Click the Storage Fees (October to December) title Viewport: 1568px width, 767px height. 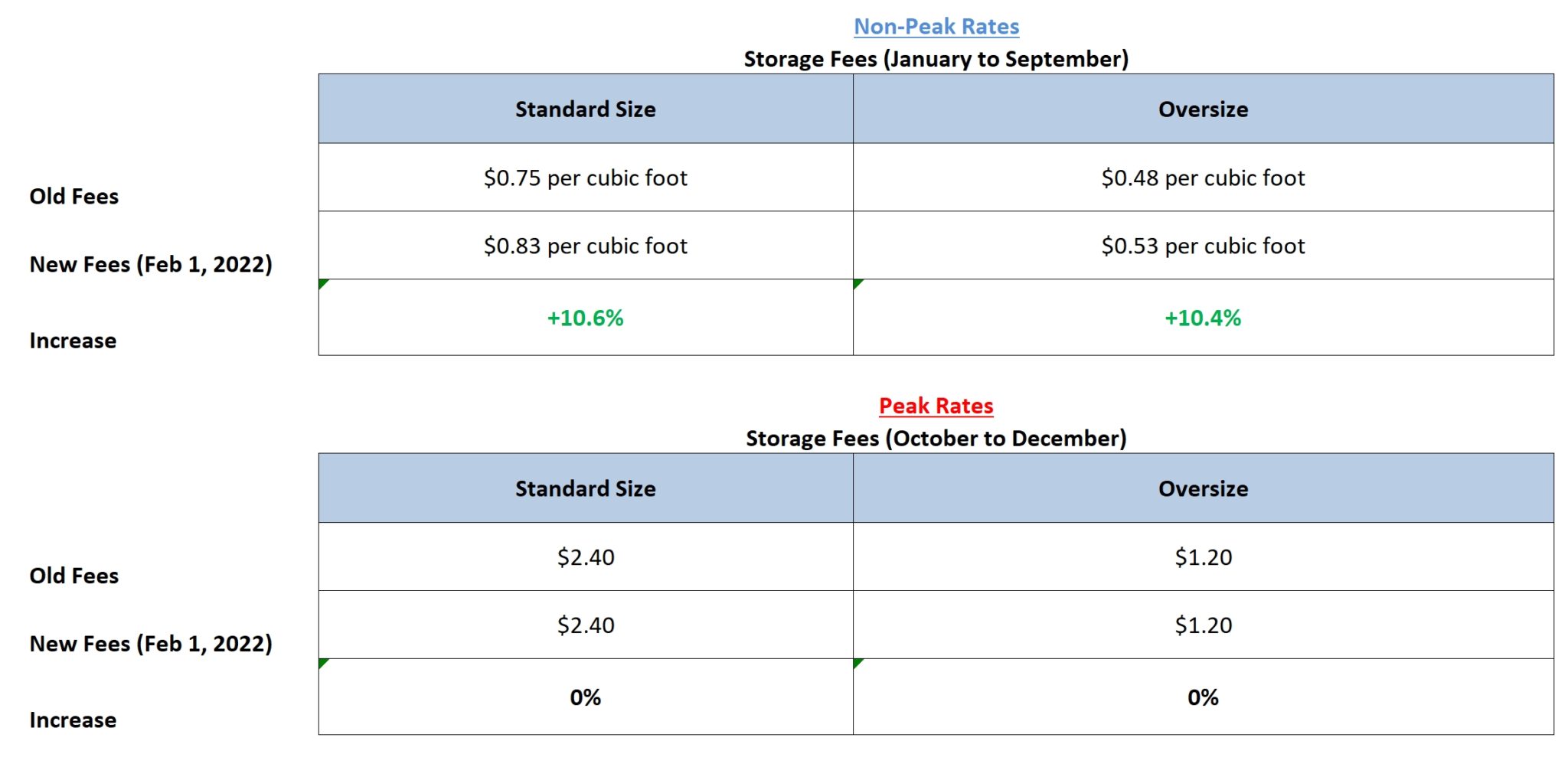point(936,439)
